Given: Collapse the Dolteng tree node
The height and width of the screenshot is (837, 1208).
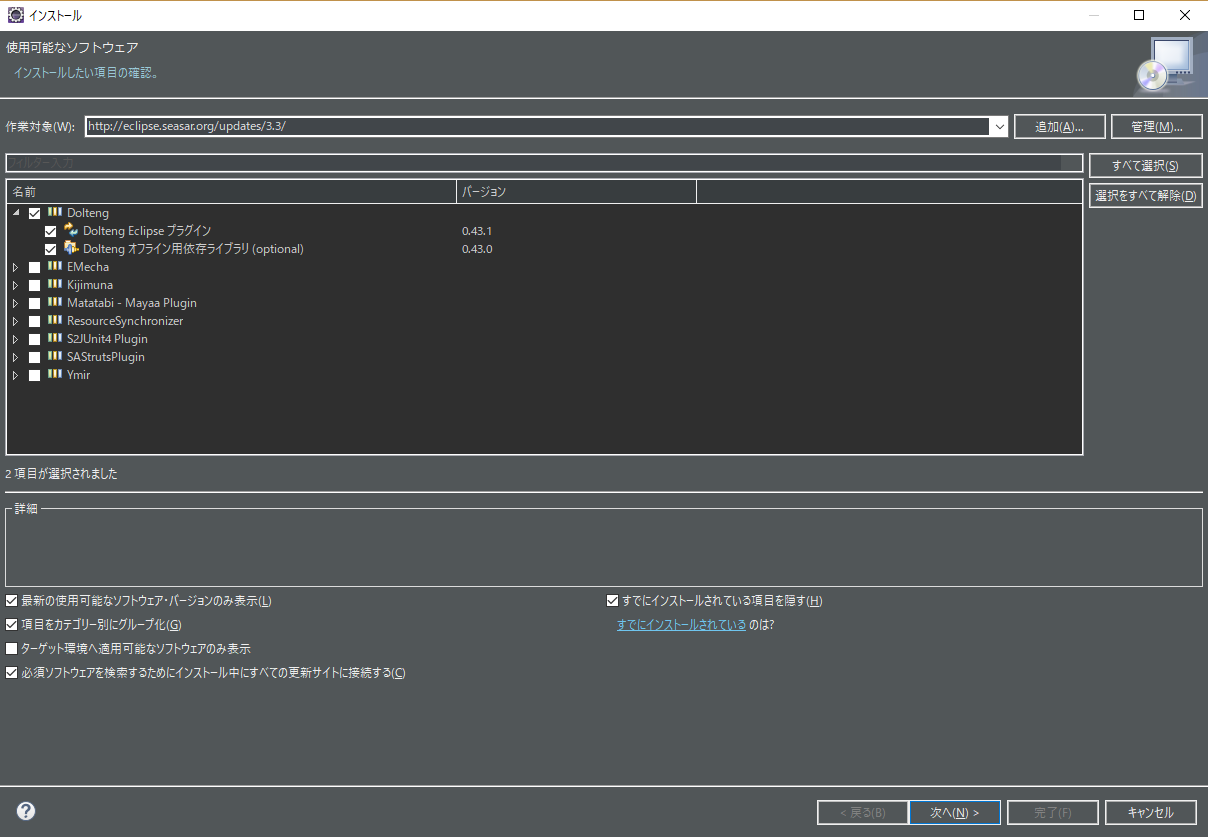Looking at the screenshot, I should pyautogui.click(x=16, y=213).
